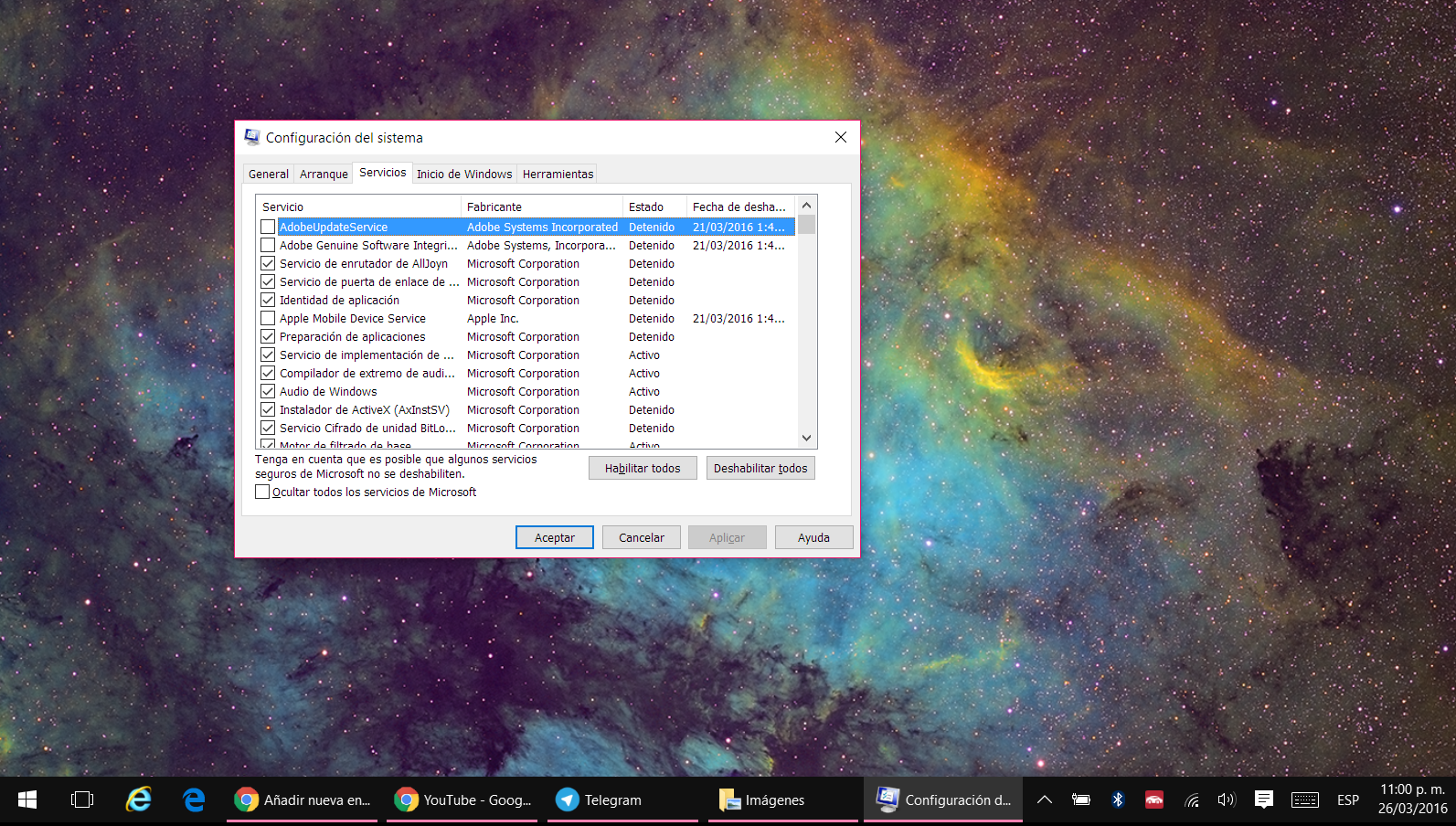Select the 'Adobe Systems Incorporated' manufacturer cell
Image resolution: width=1456 pixels, height=826 pixels.
click(542, 227)
